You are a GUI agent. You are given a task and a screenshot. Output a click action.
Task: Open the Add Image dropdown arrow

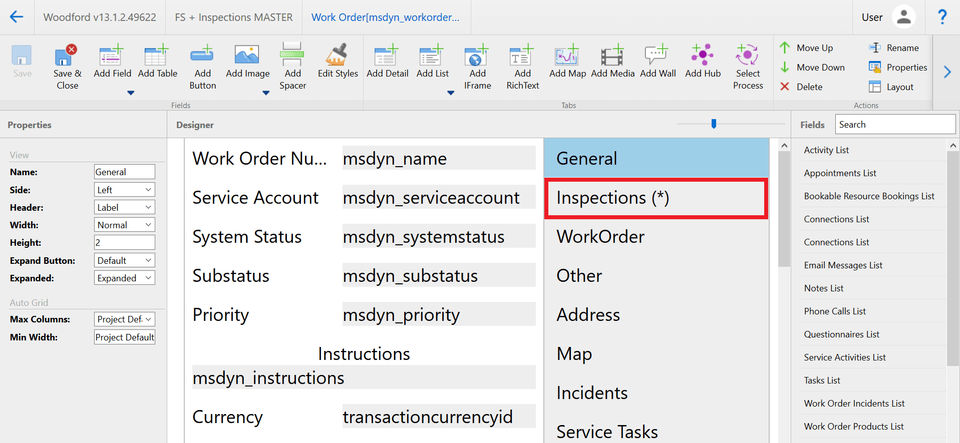(266, 94)
